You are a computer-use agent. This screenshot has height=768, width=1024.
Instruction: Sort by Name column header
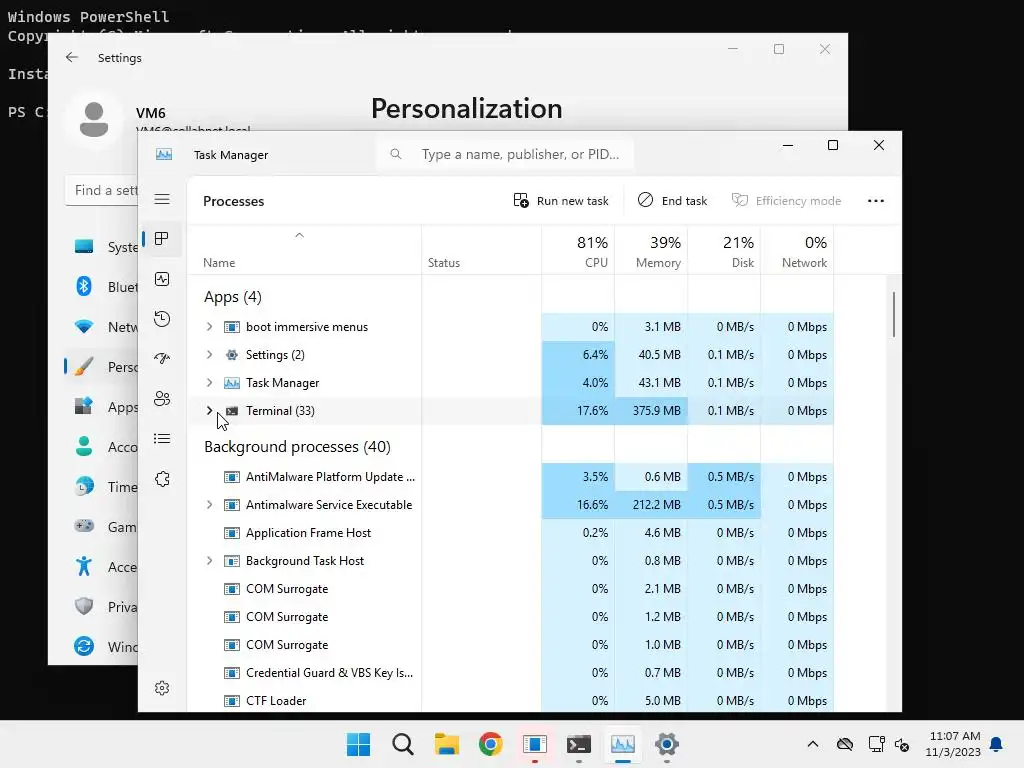point(304,251)
